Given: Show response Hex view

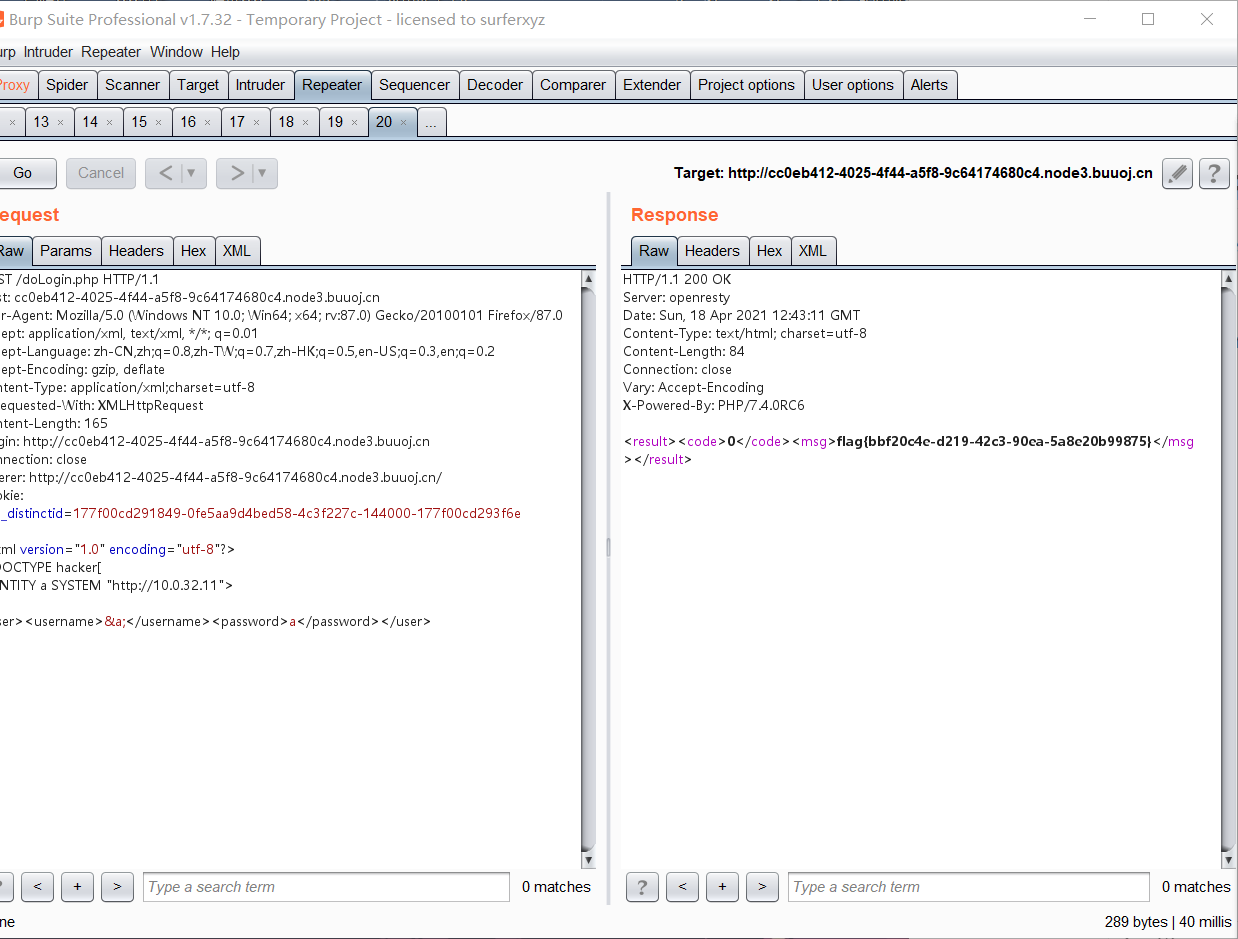Looking at the screenshot, I should tap(770, 251).
